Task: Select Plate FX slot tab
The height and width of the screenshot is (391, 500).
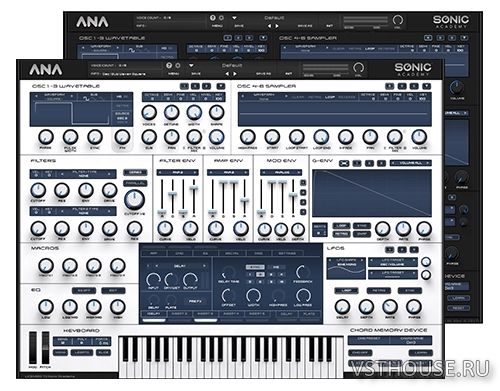Action: click(309, 314)
